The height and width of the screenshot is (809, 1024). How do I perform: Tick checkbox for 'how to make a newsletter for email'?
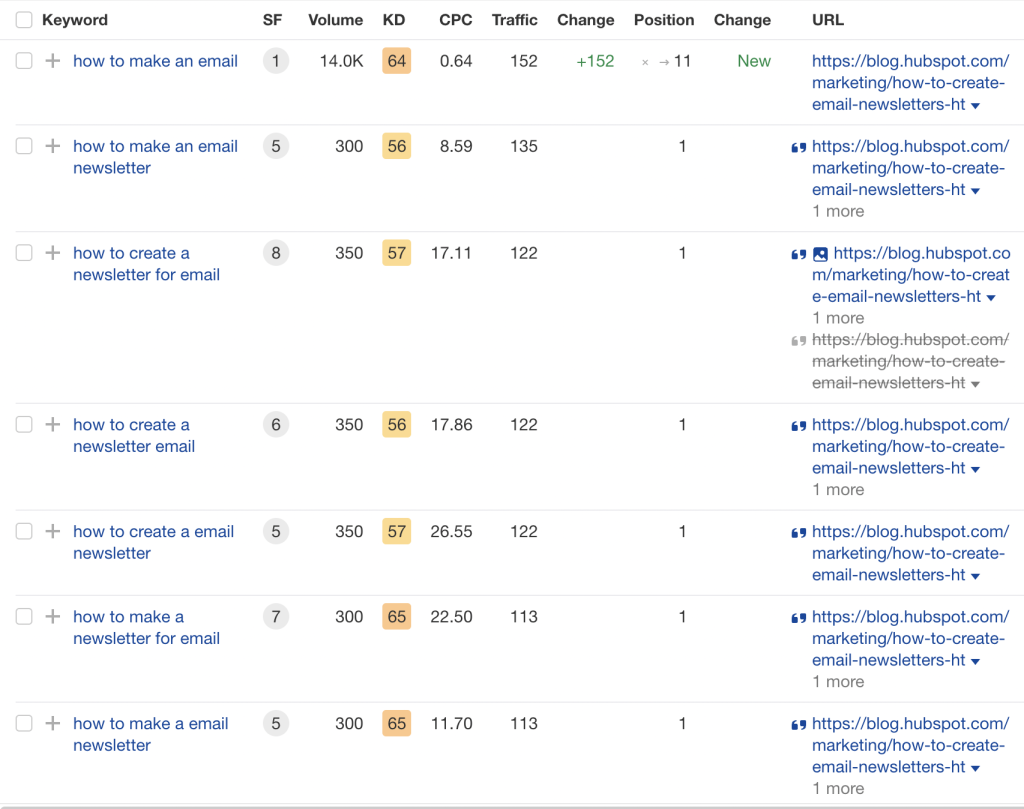click(24, 616)
